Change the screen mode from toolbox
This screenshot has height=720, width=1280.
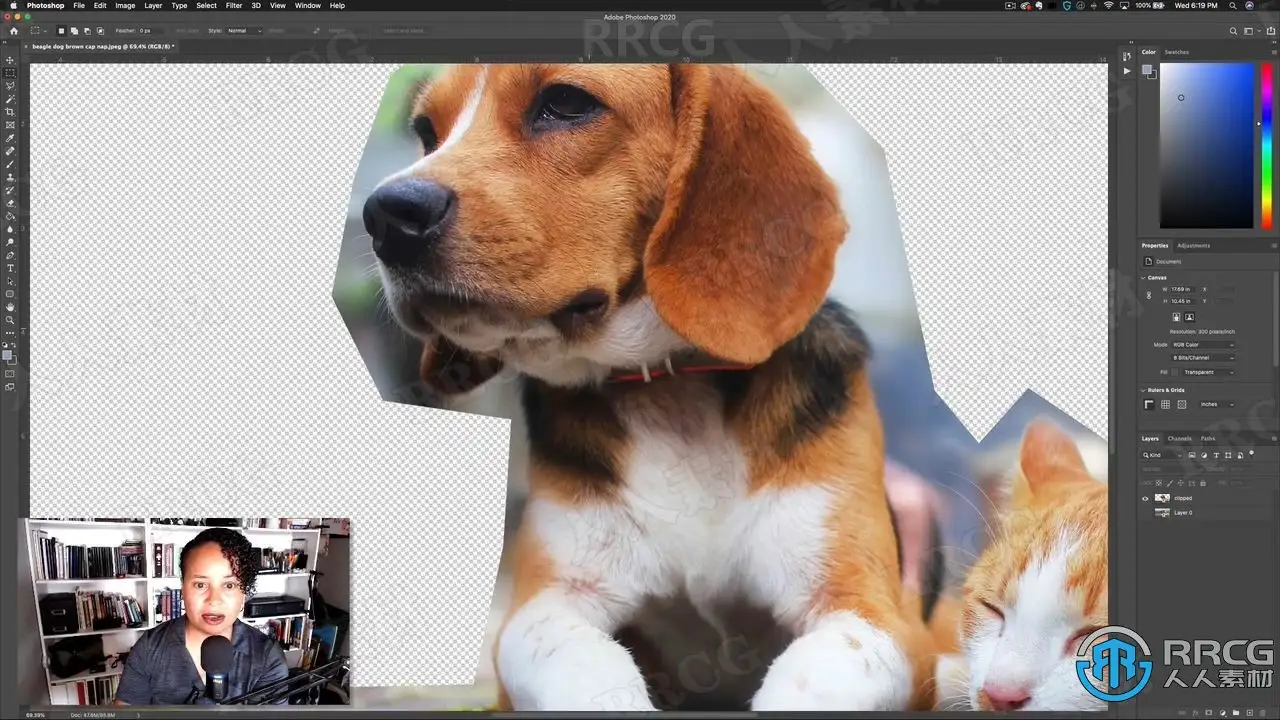pos(11,387)
